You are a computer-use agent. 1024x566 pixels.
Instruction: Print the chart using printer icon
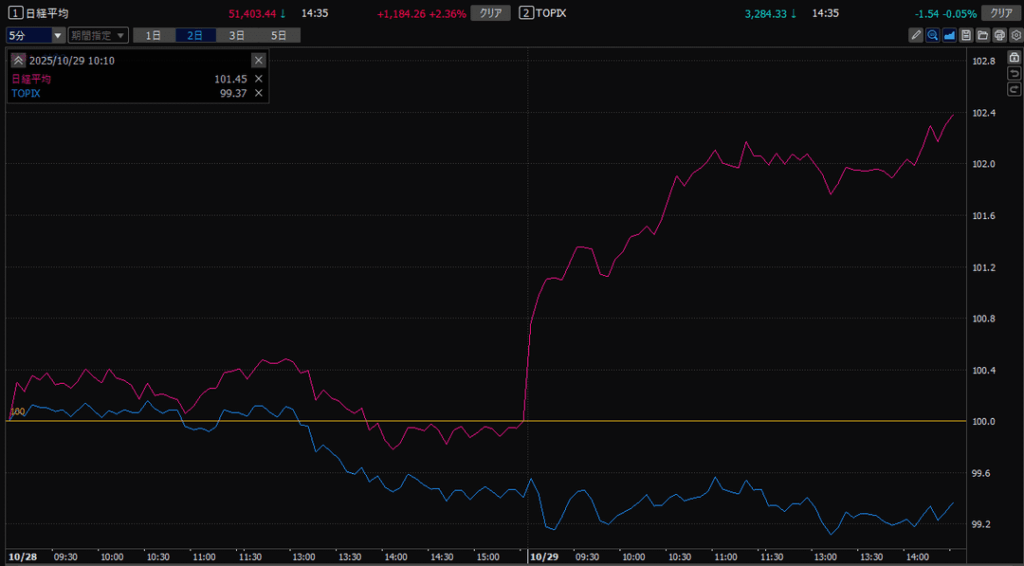[x=999, y=35]
